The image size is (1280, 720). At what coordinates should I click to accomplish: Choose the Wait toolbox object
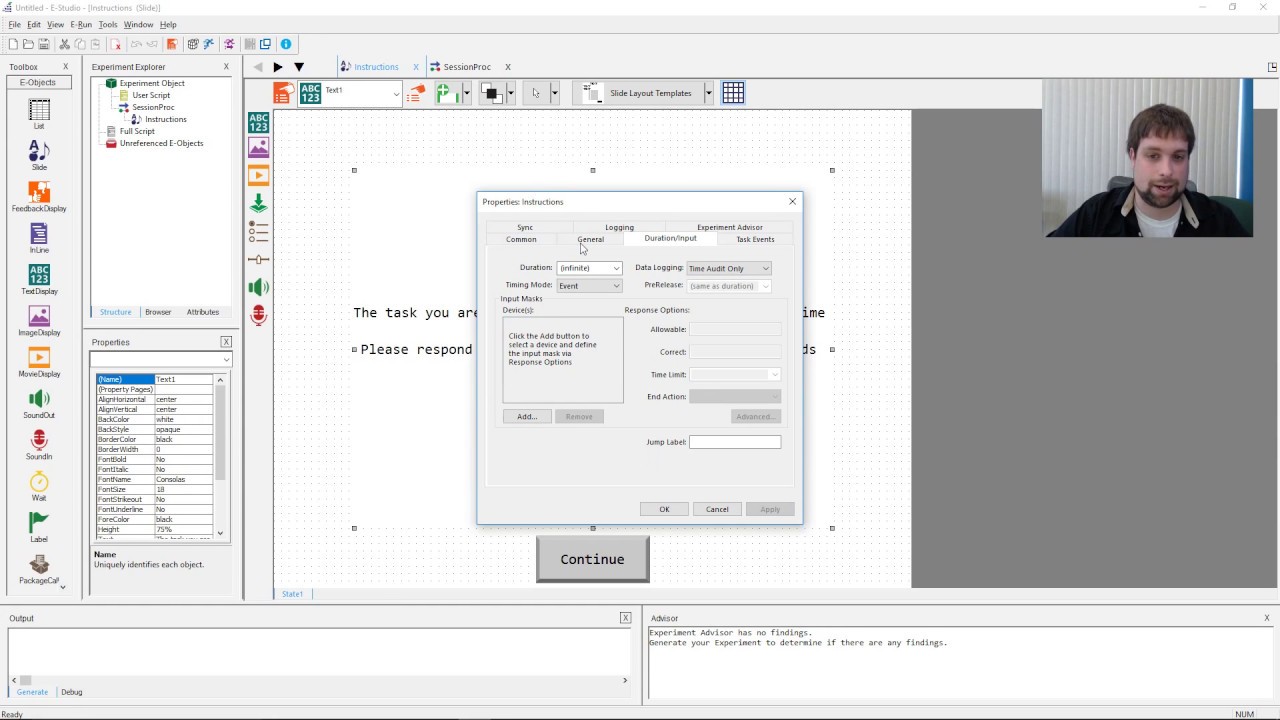click(39, 486)
